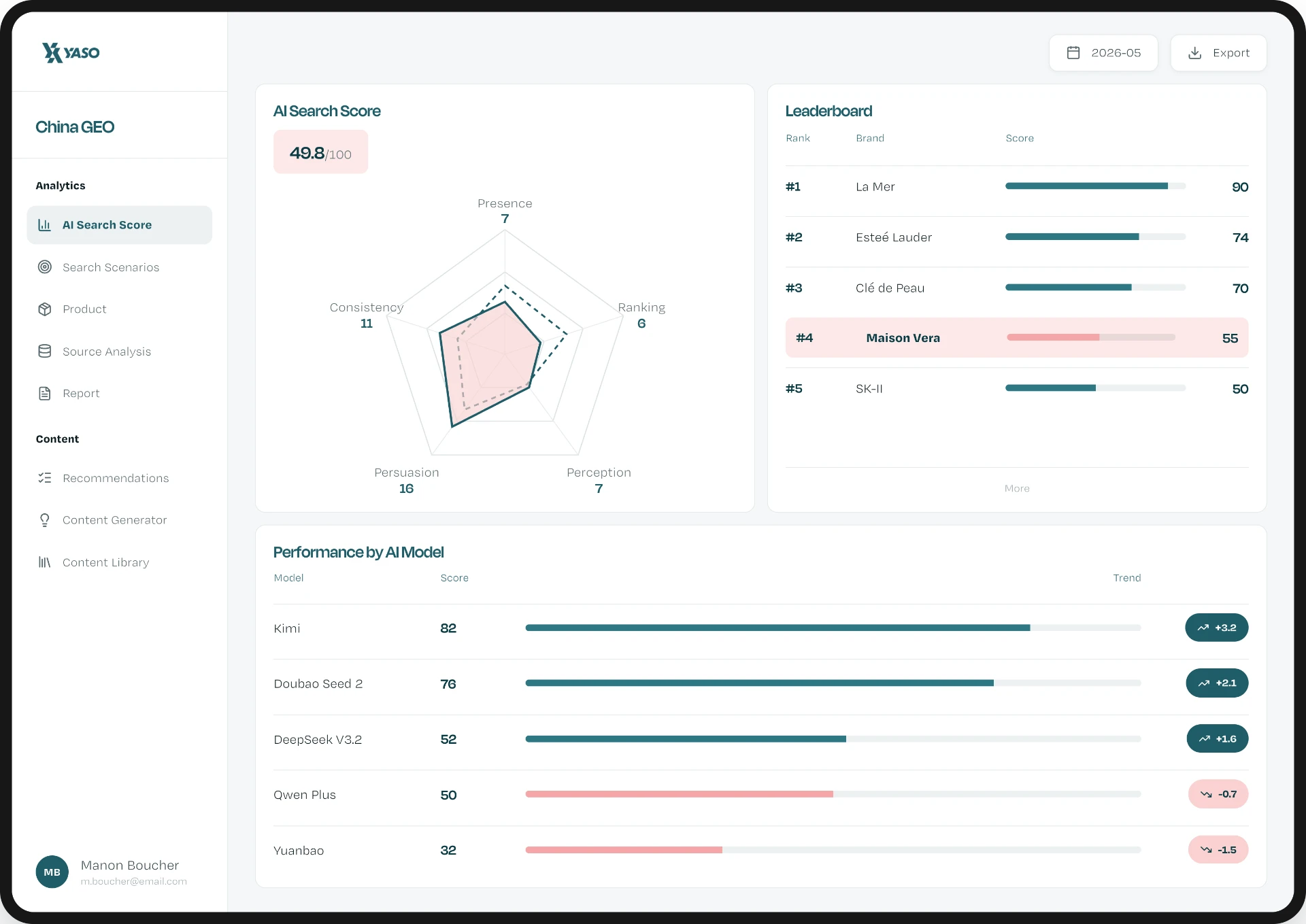1306x924 pixels.
Task: Click the calendar icon beside 2026-05
Action: pyautogui.click(x=1073, y=52)
